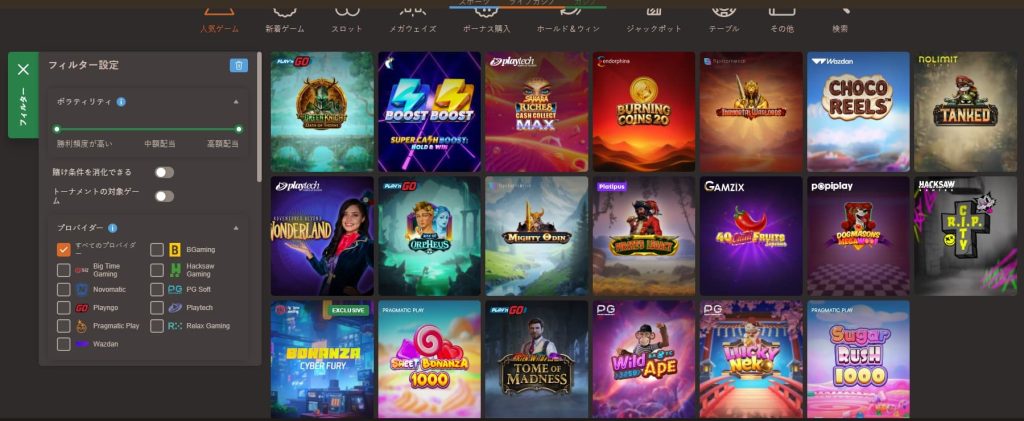The height and width of the screenshot is (421, 1024).
Task: Click the blue trash icon to clear filters
Action: tap(238, 65)
